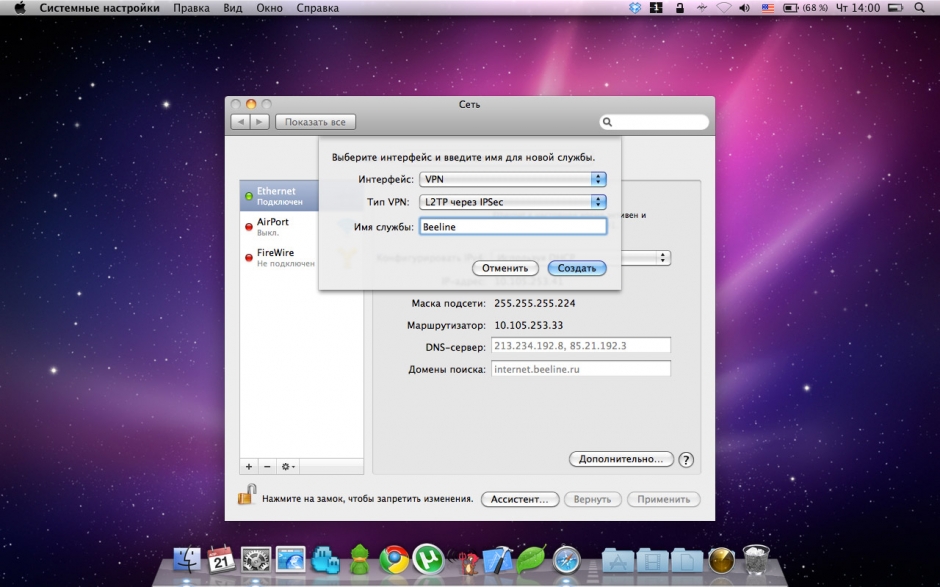Open Xcode from the Dock
Viewport: 940px width, 587px height.
pos(498,560)
